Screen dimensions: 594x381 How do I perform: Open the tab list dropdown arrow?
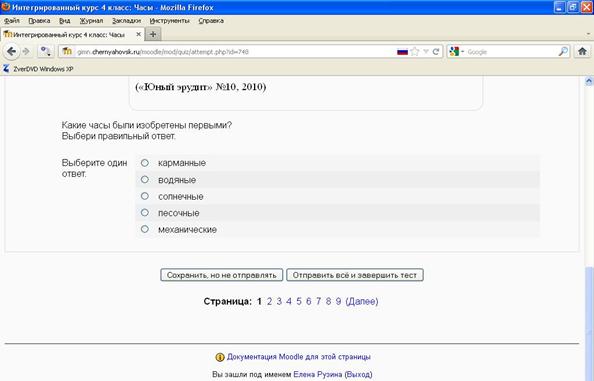pos(588,34)
